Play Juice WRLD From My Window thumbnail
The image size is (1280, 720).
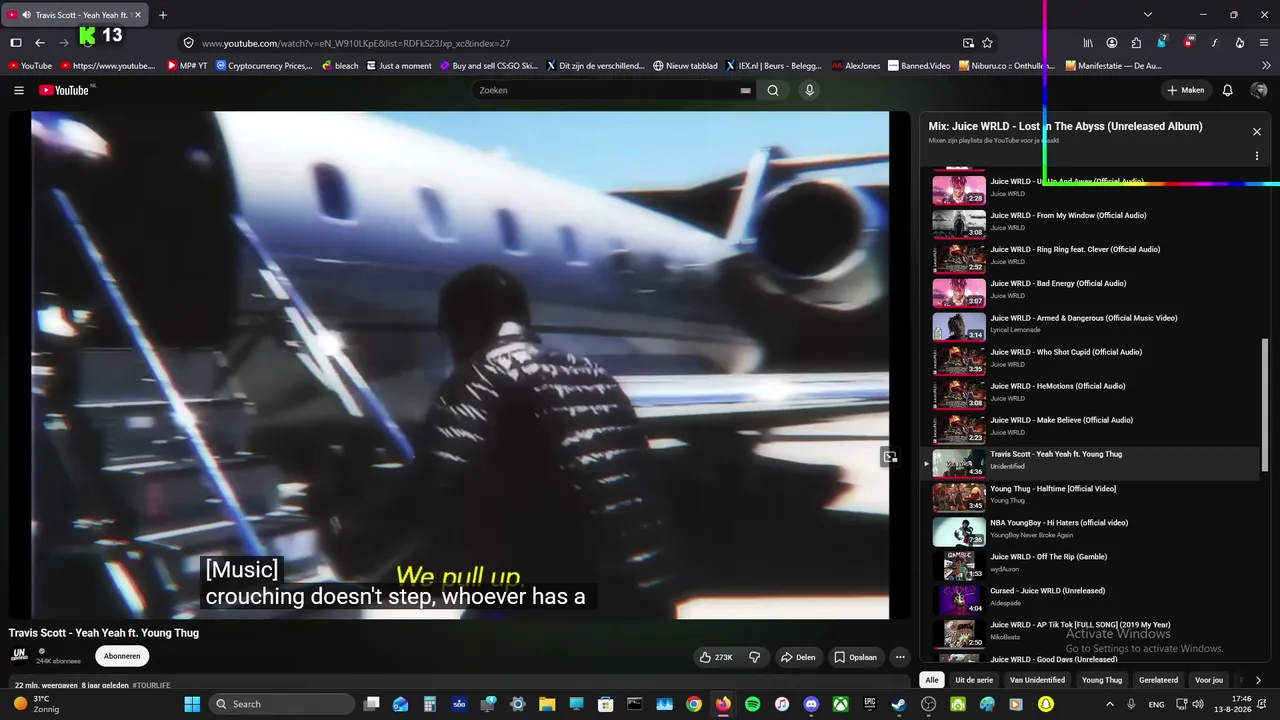[959, 224]
